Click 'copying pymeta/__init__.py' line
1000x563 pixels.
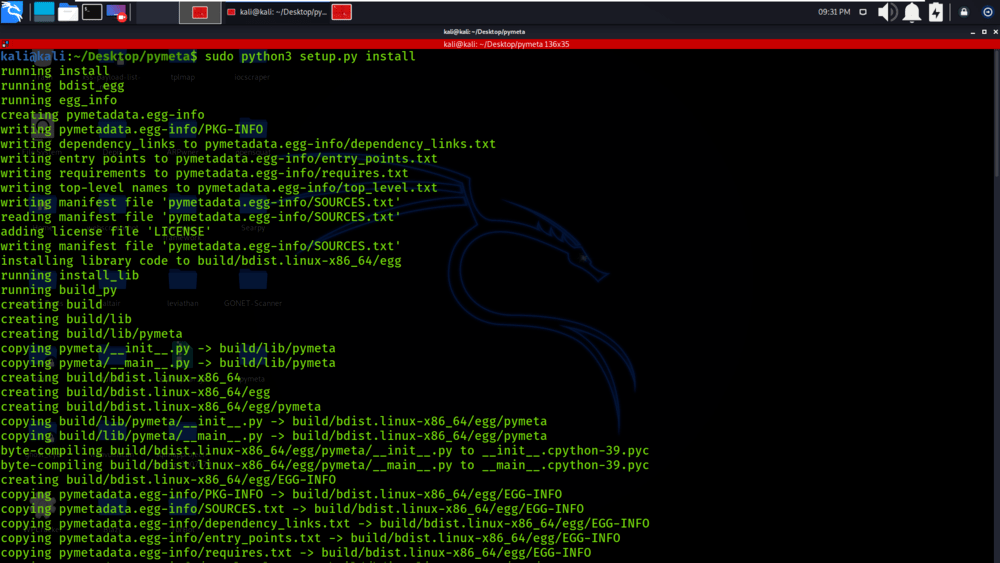pyautogui.click(x=168, y=349)
